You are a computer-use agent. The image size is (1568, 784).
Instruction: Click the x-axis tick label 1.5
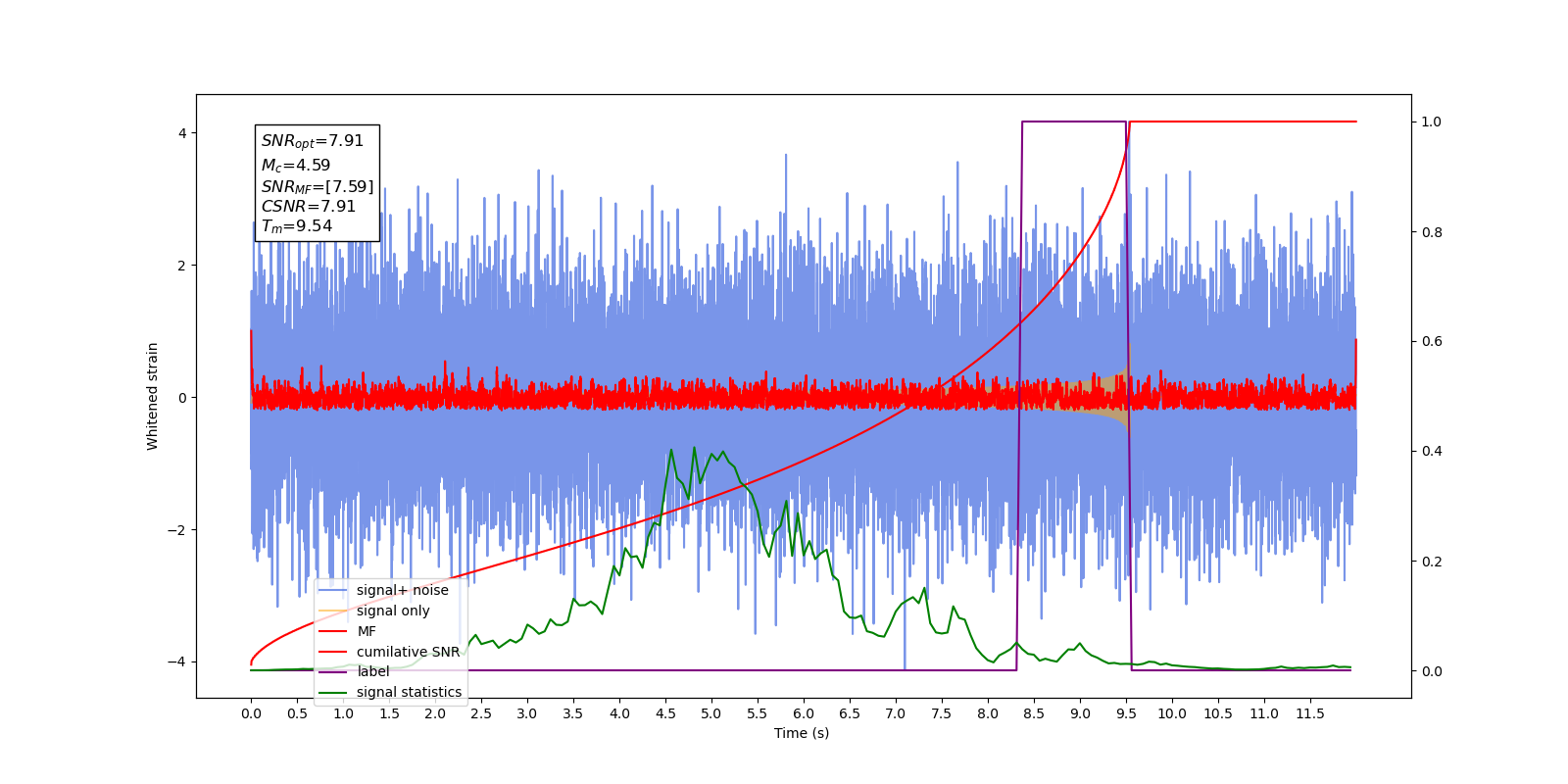[389, 713]
